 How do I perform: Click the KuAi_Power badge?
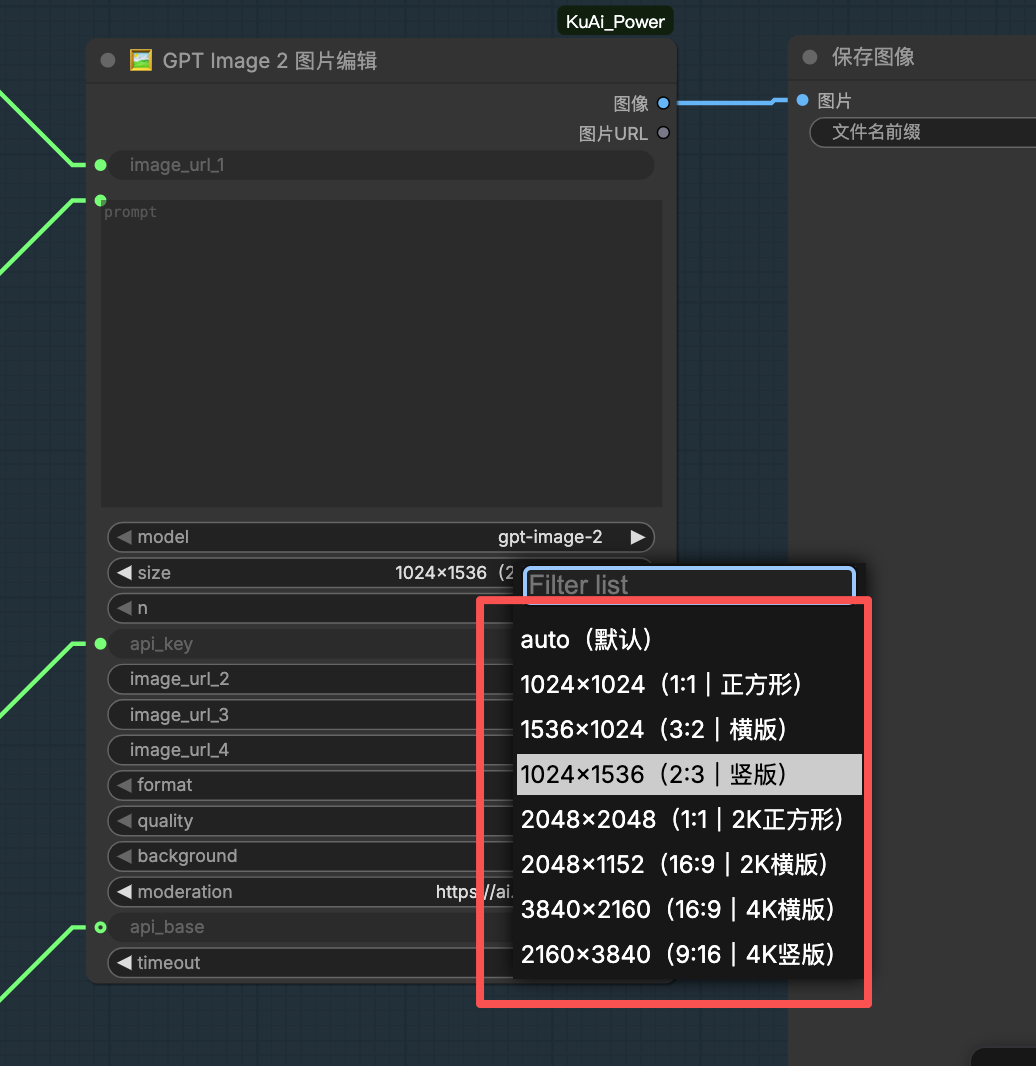[x=615, y=22]
